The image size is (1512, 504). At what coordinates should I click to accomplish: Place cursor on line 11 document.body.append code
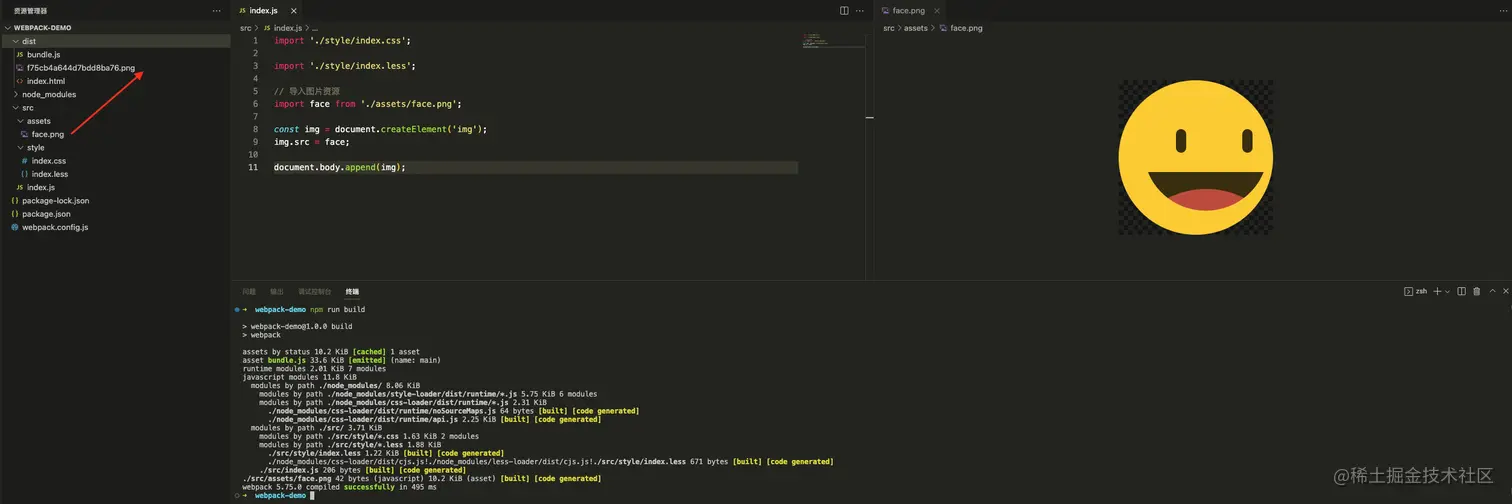(340, 167)
